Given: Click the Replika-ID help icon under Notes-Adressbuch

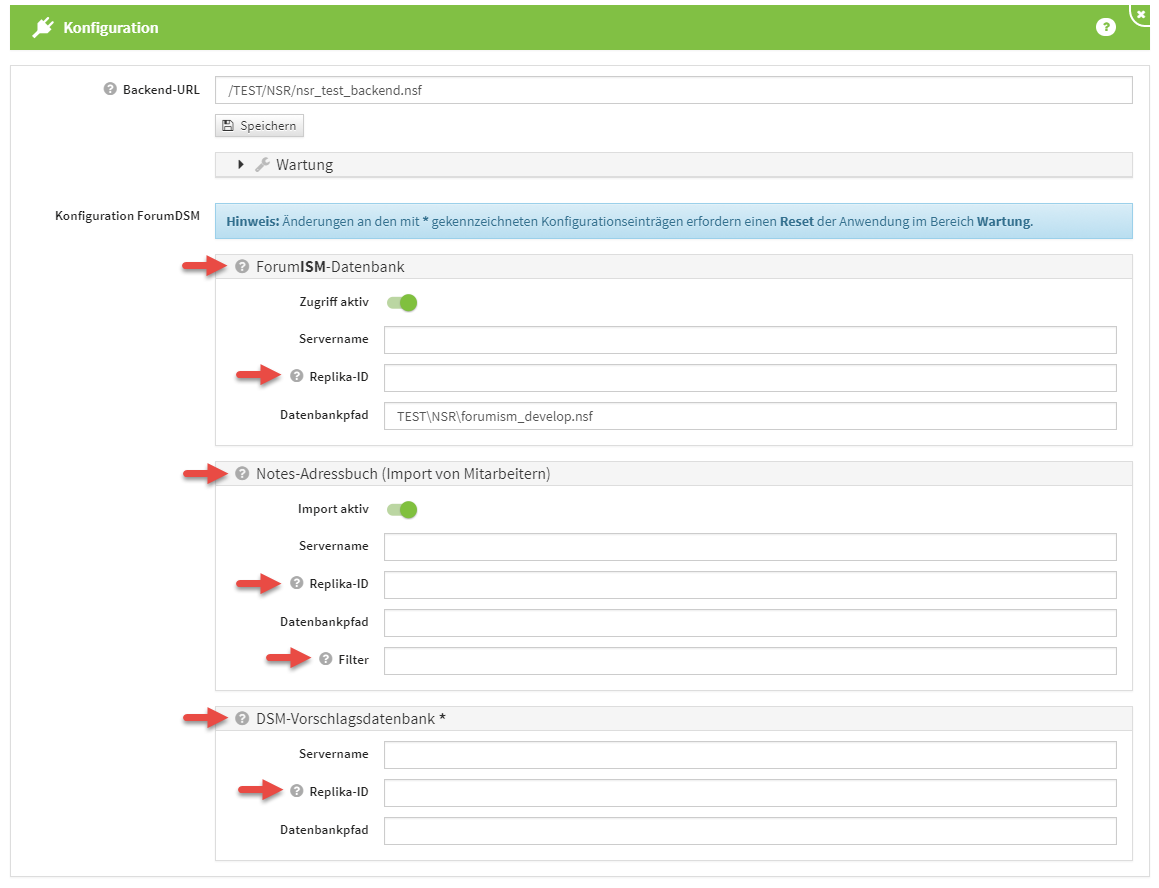Looking at the screenshot, I should pos(296,583).
